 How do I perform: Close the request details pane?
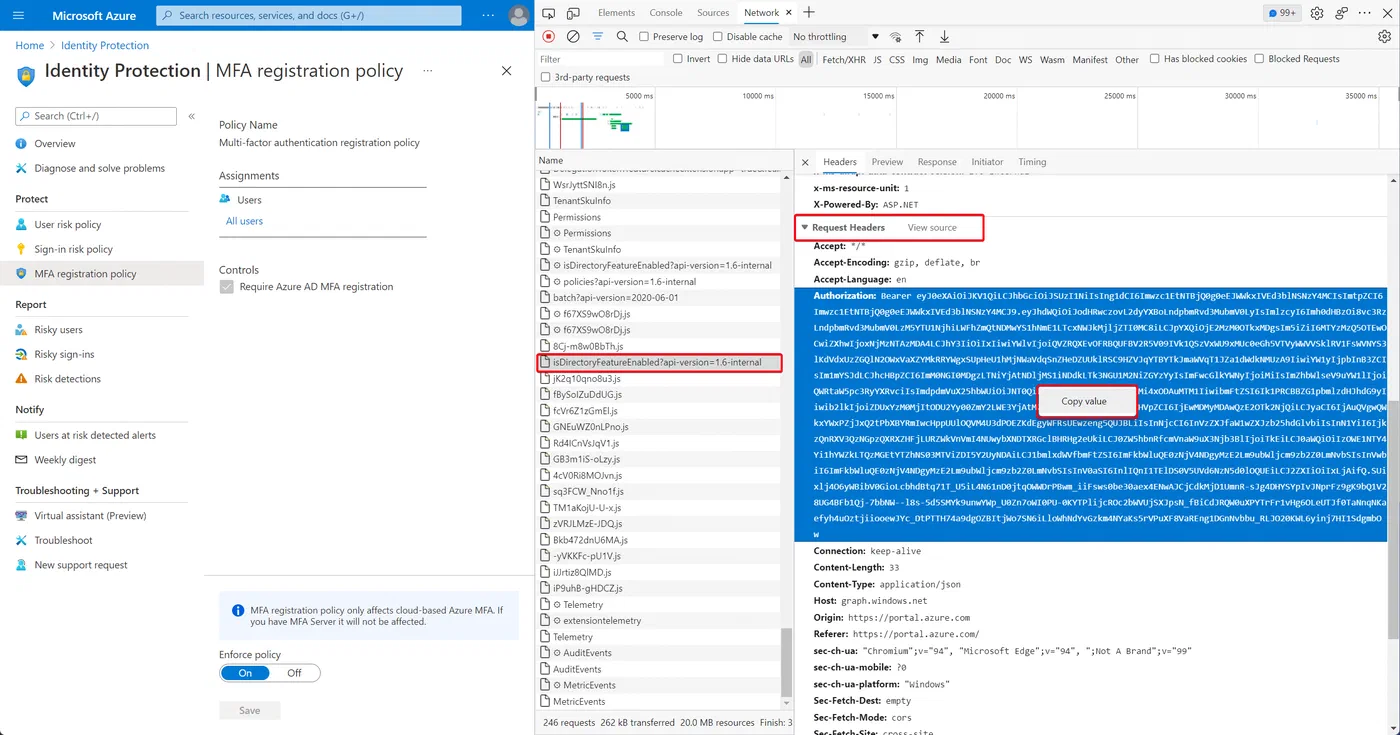(805, 162)
